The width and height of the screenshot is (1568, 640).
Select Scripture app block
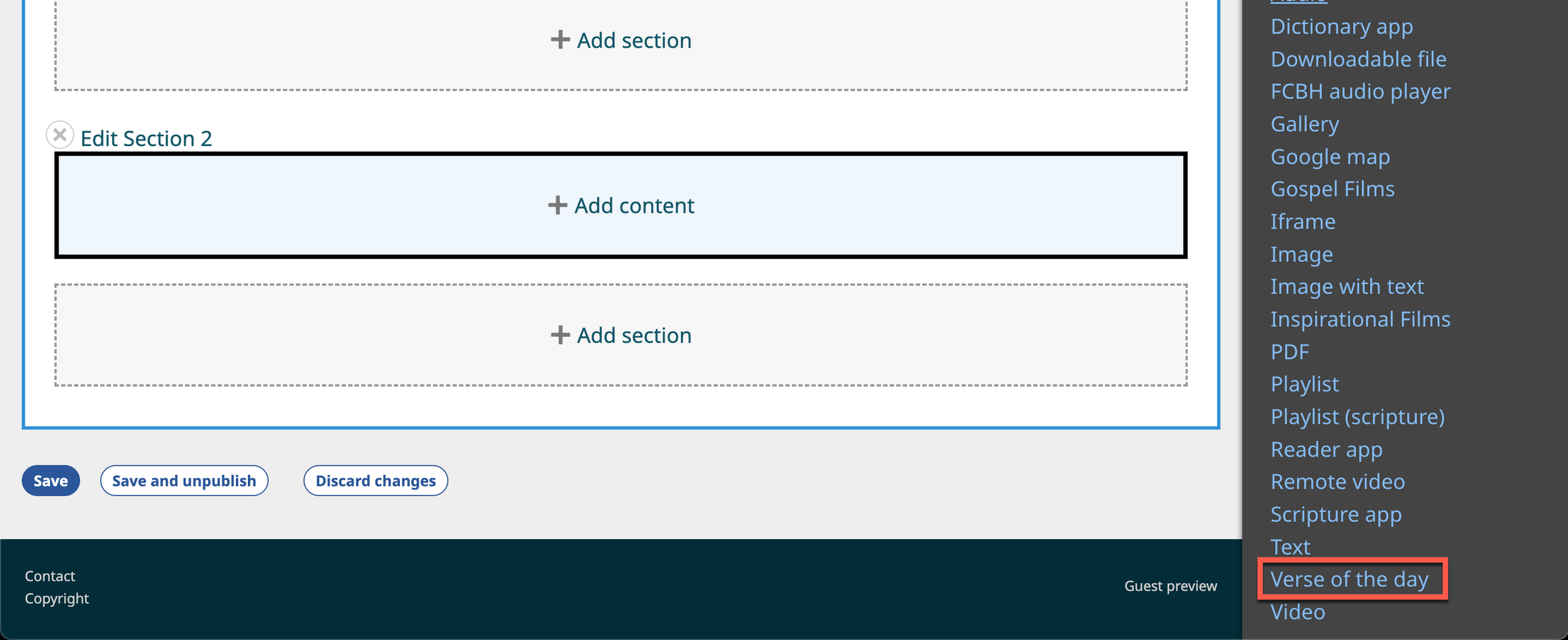pyautogui.click(x=1335, y=514)
